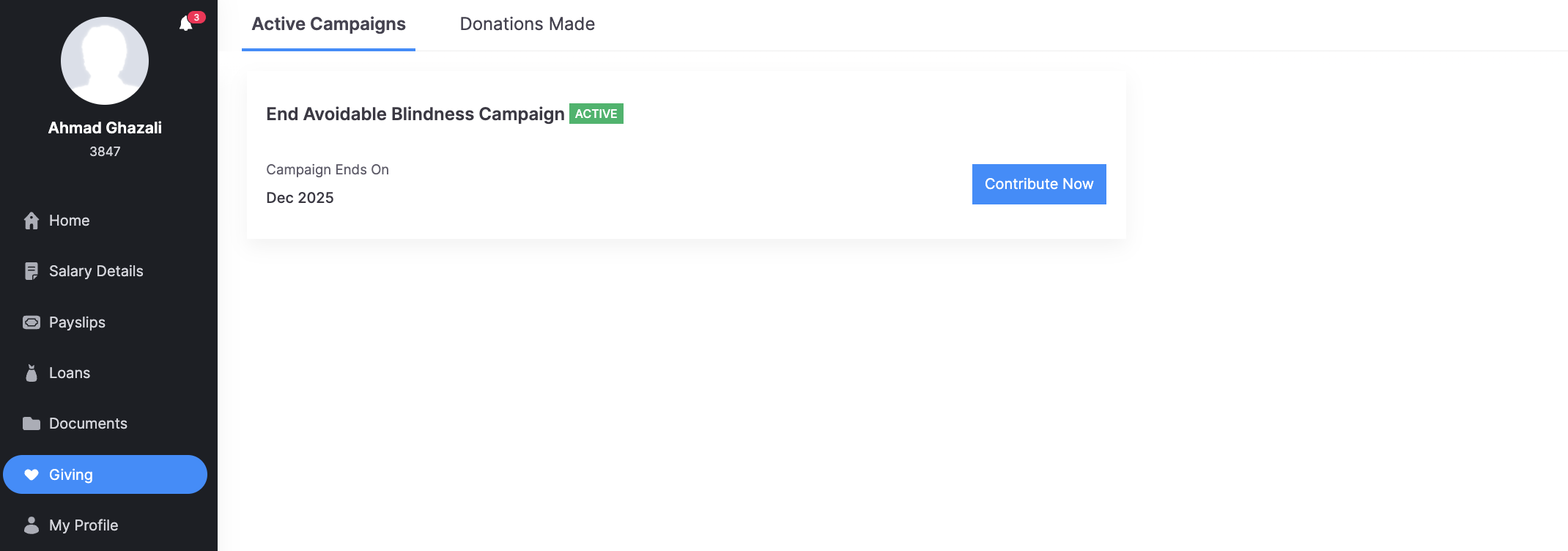Select Documents in the sidebar

[88, 424]
